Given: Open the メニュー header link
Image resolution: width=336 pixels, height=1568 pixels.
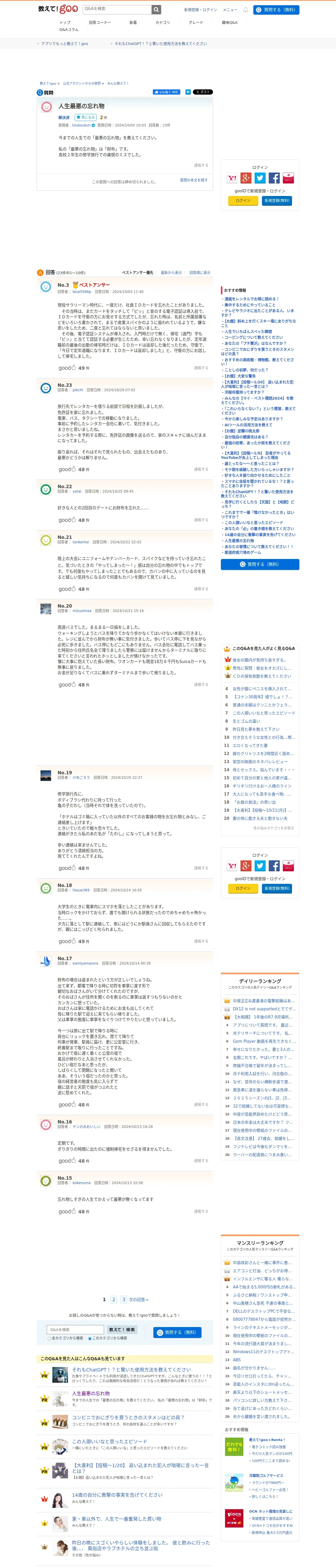Looking at the screenshot, I should pyautogui.click(x=230, y=10).
